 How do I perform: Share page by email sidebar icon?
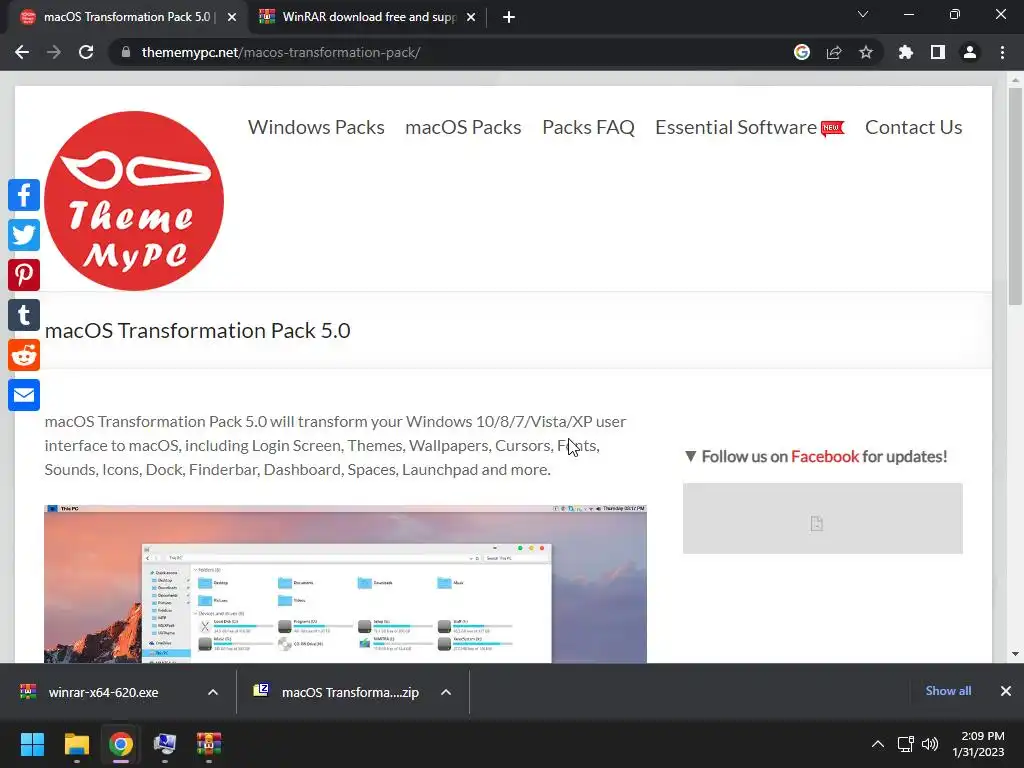point(24,395)
